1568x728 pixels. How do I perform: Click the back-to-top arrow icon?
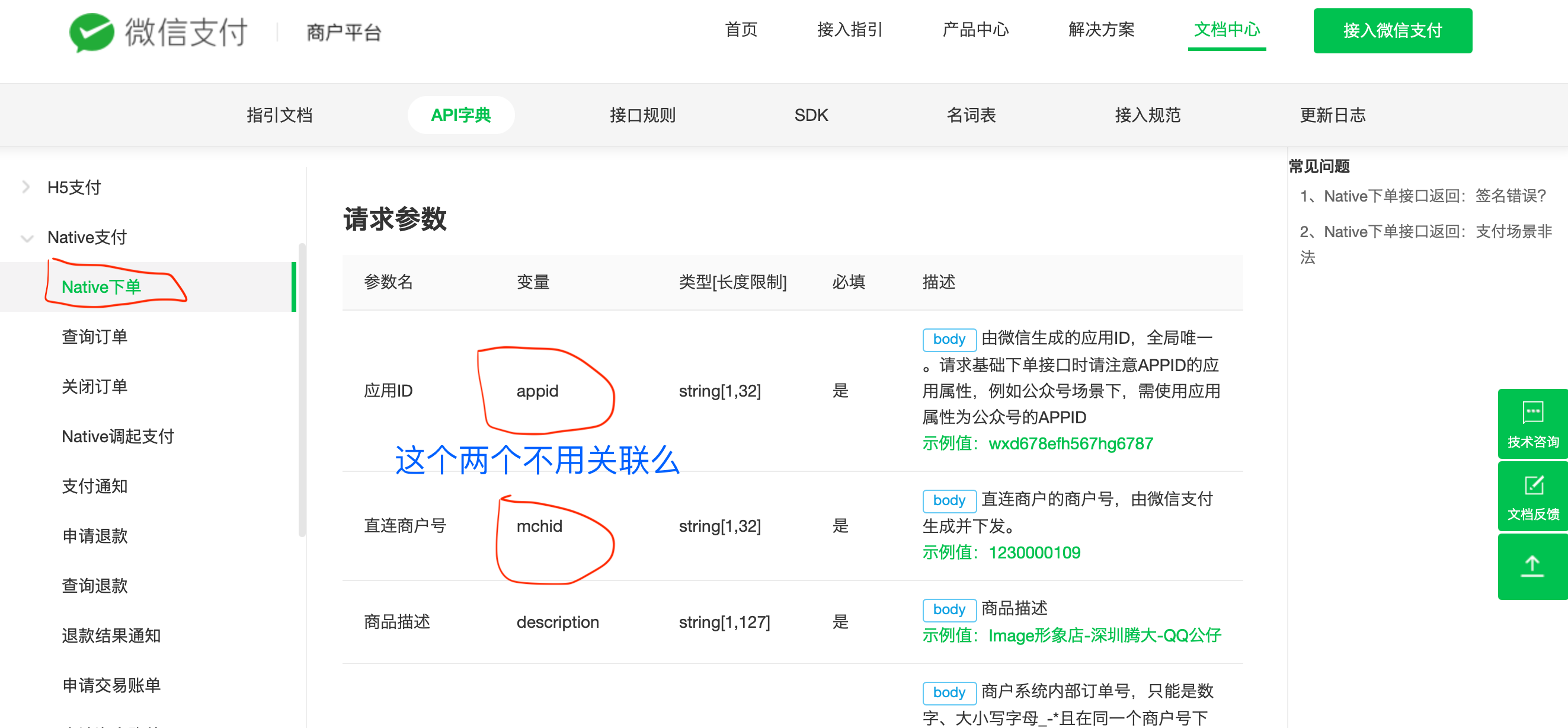coord(1532,566)
